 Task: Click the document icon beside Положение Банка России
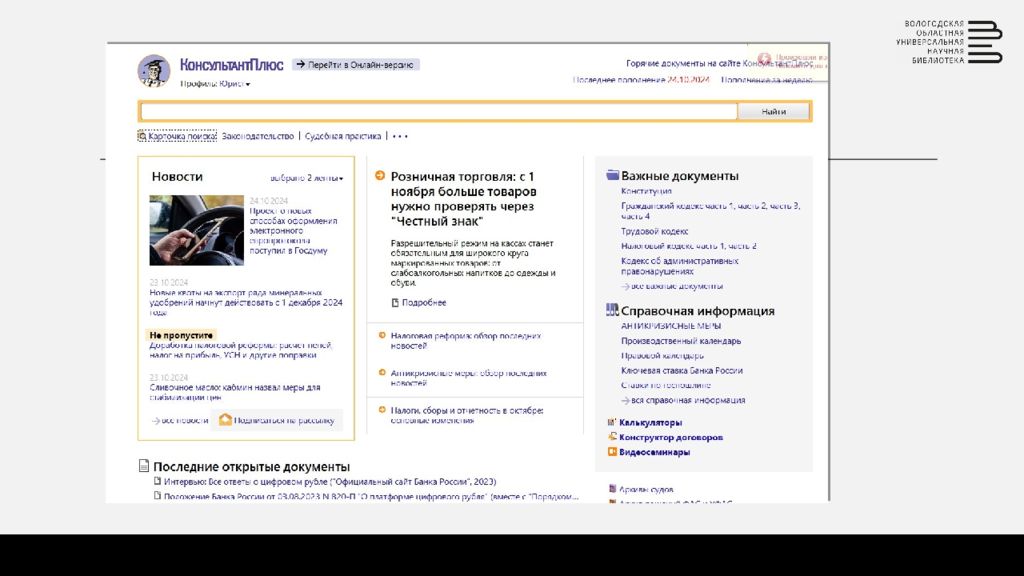coord(157,496)
